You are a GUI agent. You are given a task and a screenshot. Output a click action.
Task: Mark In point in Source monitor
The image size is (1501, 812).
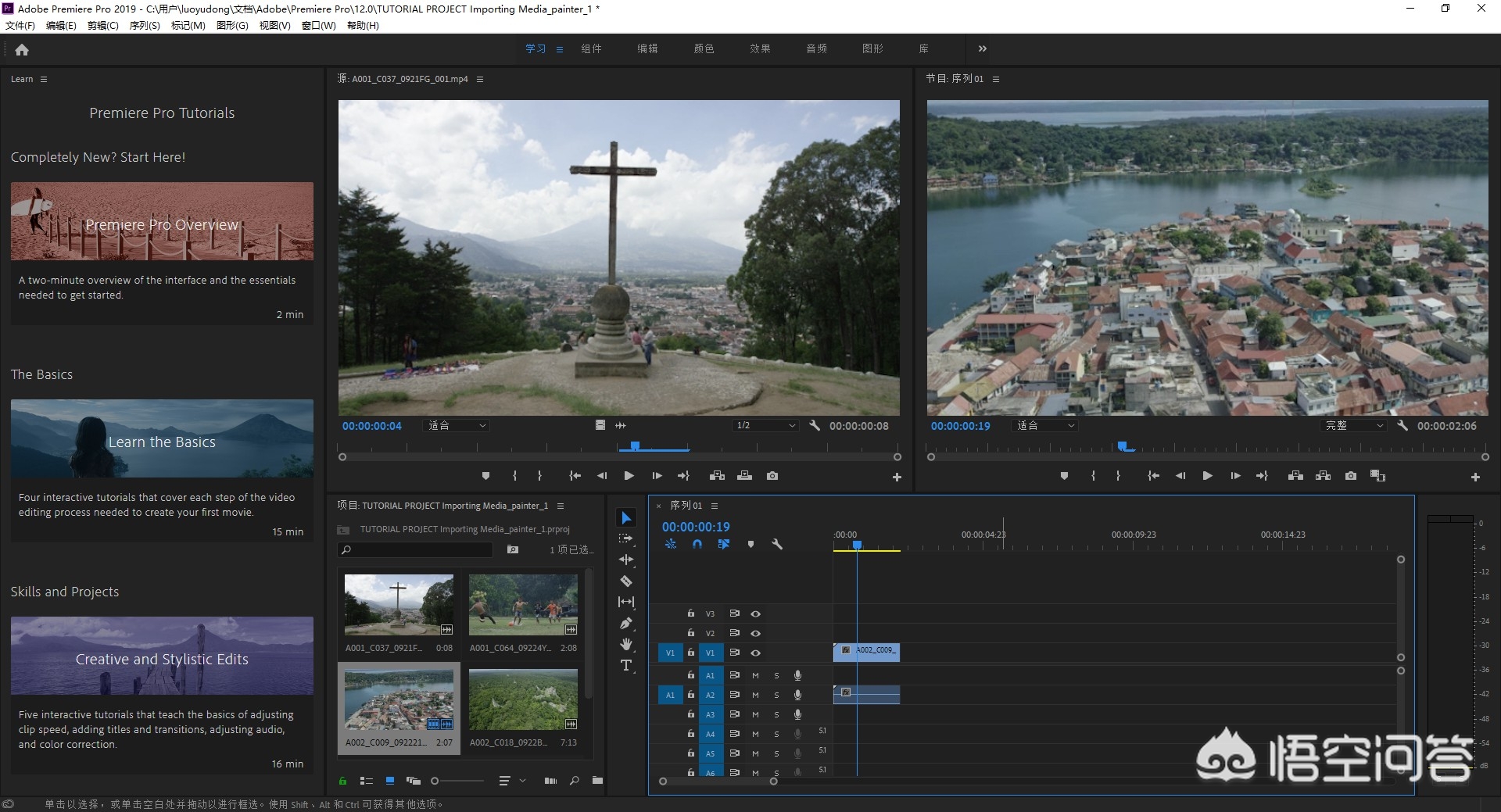coord(514,476)
